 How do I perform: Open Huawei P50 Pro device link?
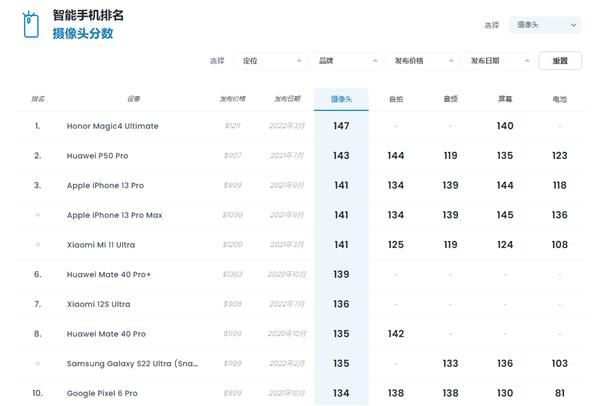(97, 156)
